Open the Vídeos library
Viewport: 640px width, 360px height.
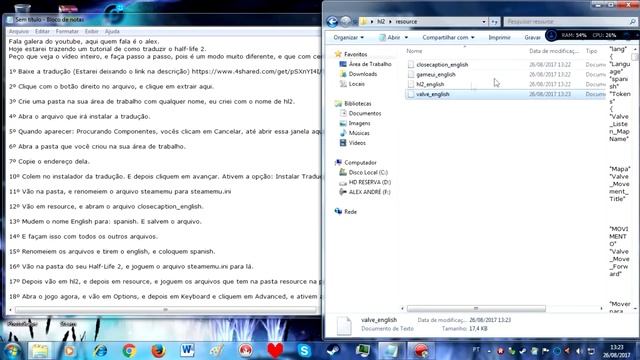357,143
